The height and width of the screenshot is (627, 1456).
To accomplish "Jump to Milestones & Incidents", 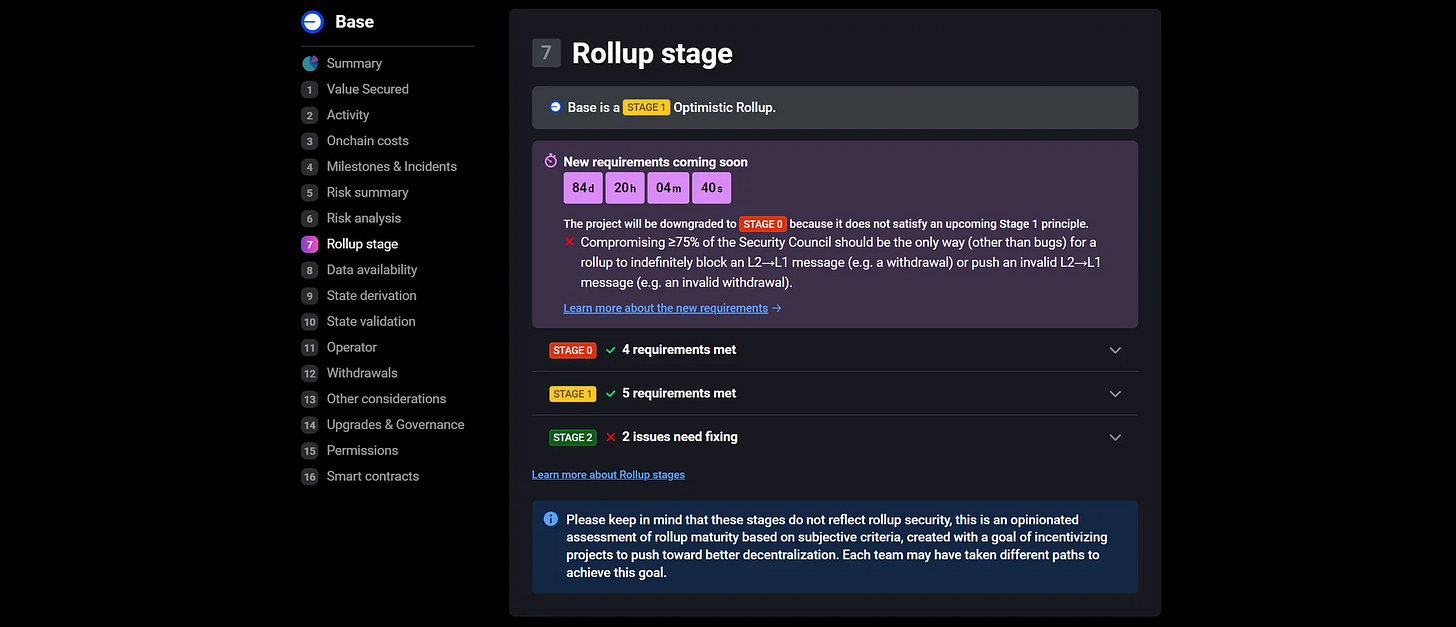I will click(x=392, y=167).
